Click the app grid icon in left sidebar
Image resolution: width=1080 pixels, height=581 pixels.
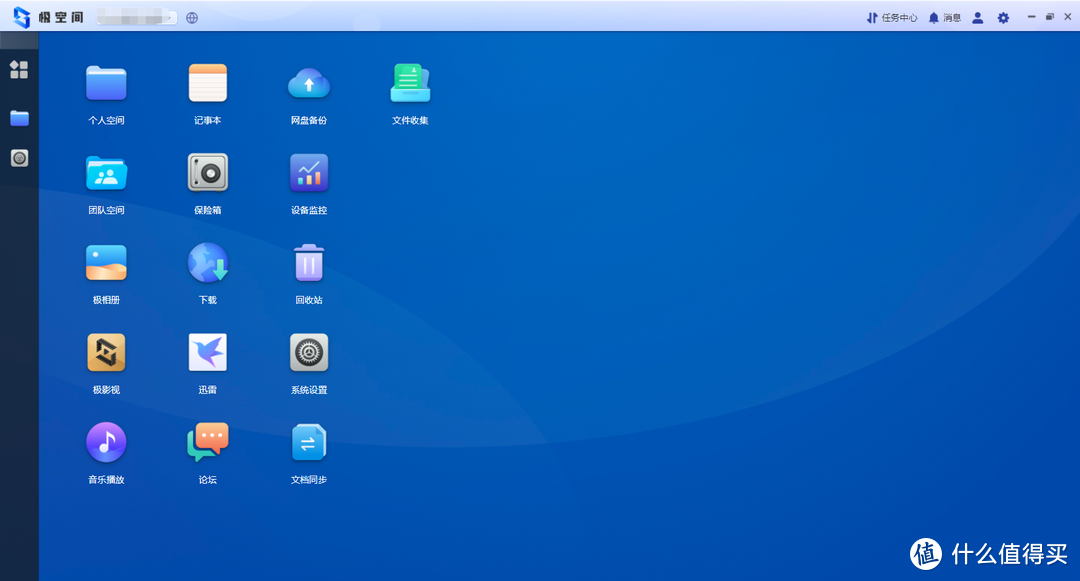tap(19, 70)
